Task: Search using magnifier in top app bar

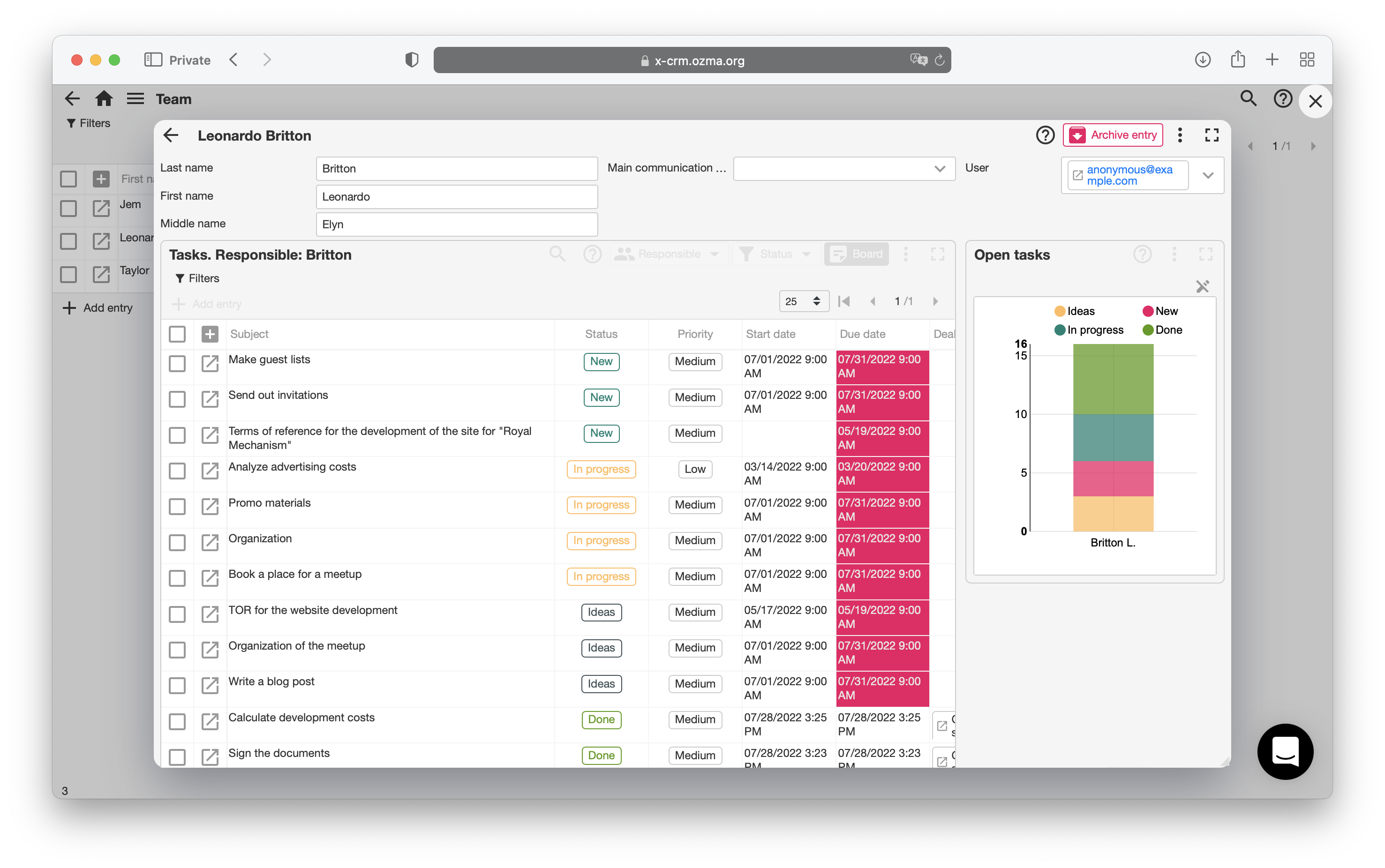Action: (x=1249, y=99)
